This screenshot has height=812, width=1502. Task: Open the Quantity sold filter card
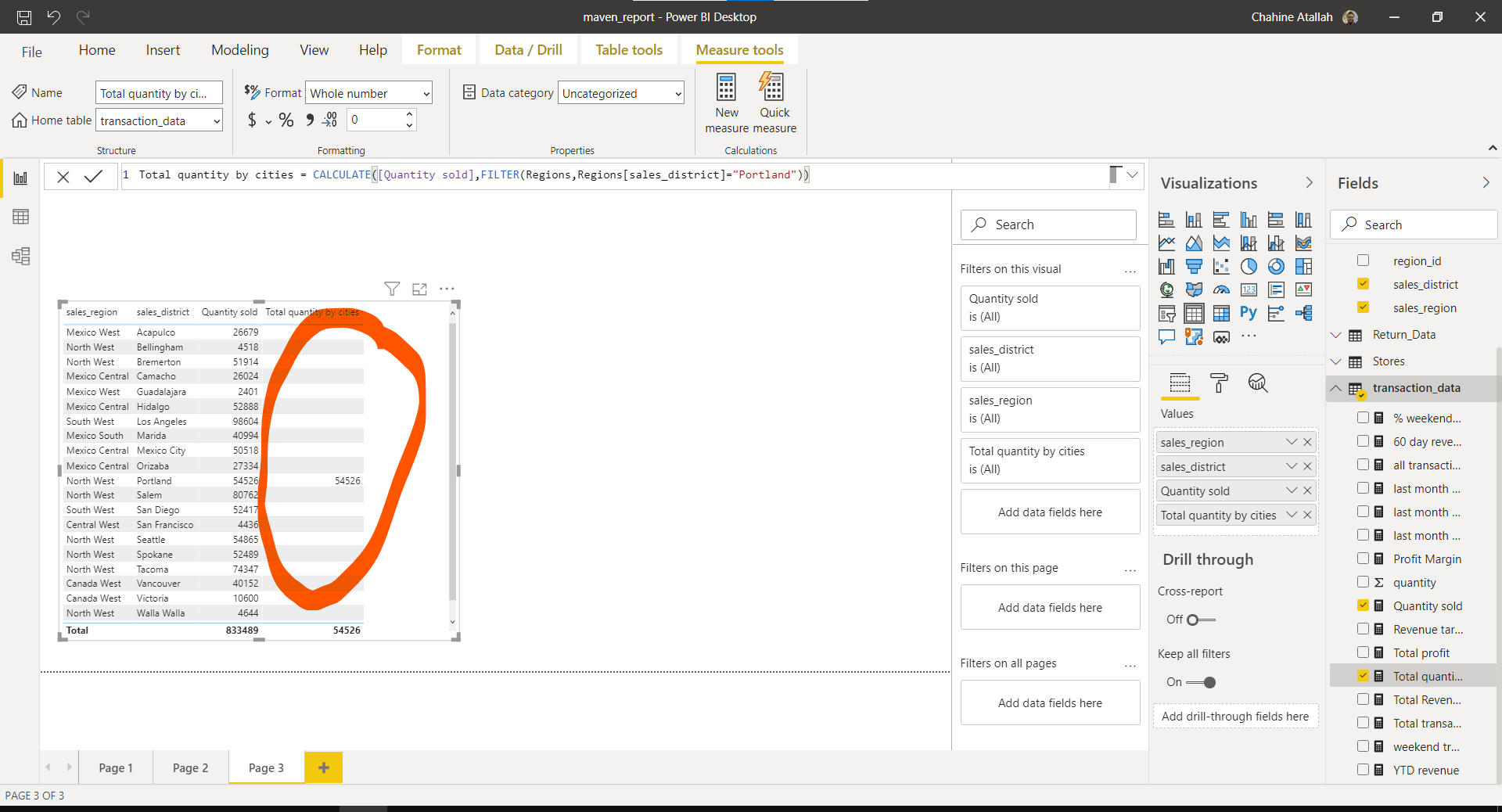1050,307
